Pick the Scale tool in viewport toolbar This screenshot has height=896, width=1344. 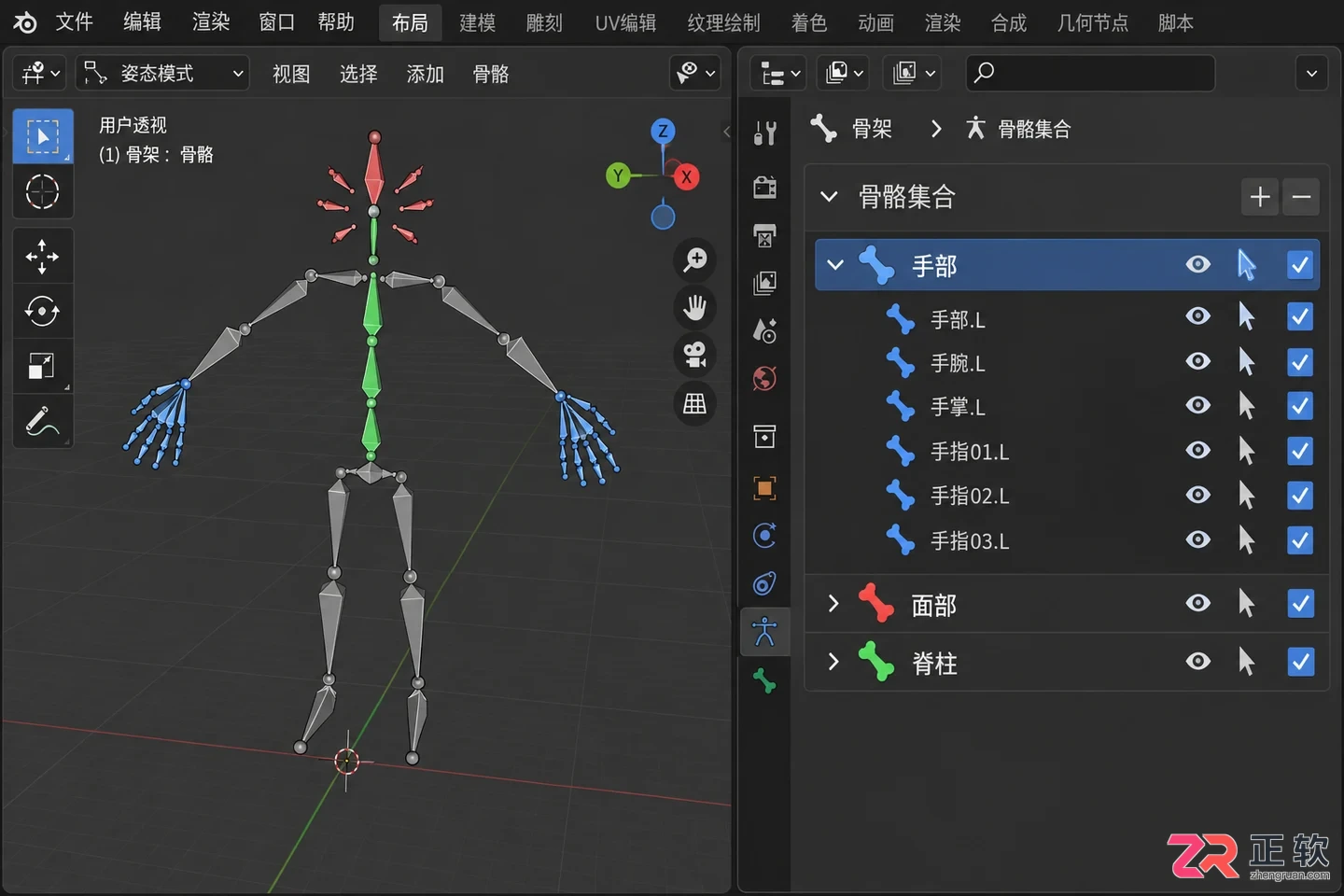click(43, 366)
